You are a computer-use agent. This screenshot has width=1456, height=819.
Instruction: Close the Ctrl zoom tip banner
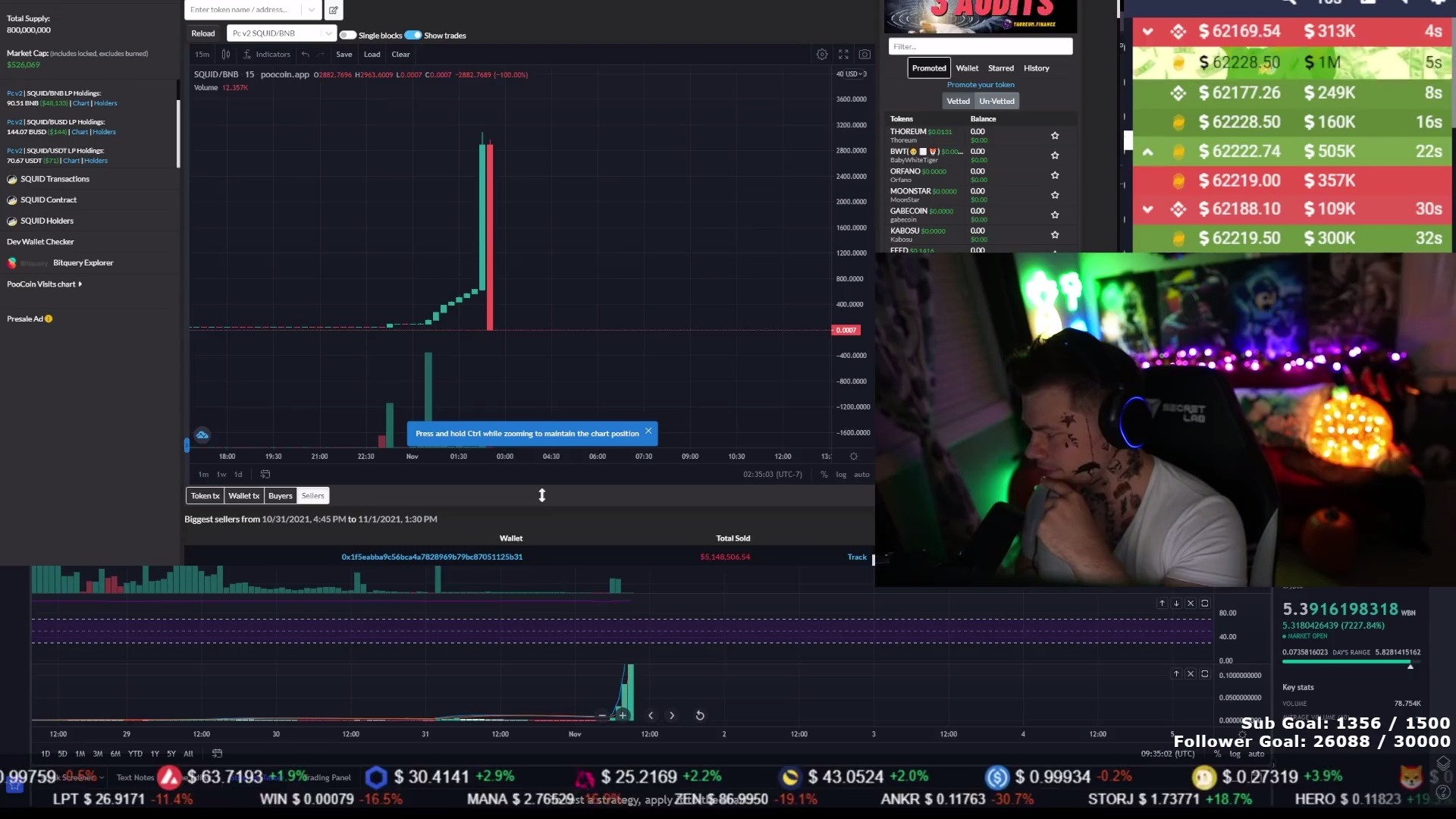click(x=648, y=431)
